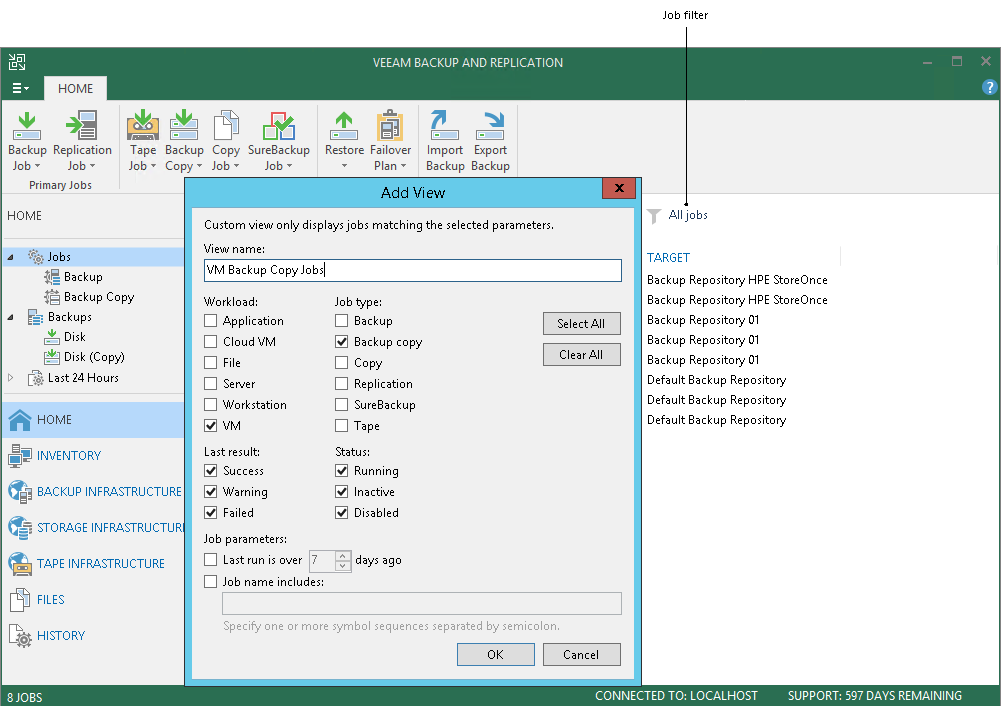Click the Clear All button
The image size is (1001, 706).
(x=581, y=355)
